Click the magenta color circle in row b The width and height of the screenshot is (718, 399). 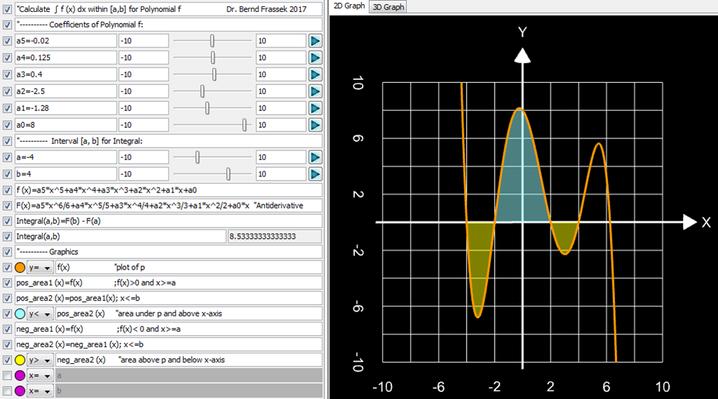(x=20, y=391)
